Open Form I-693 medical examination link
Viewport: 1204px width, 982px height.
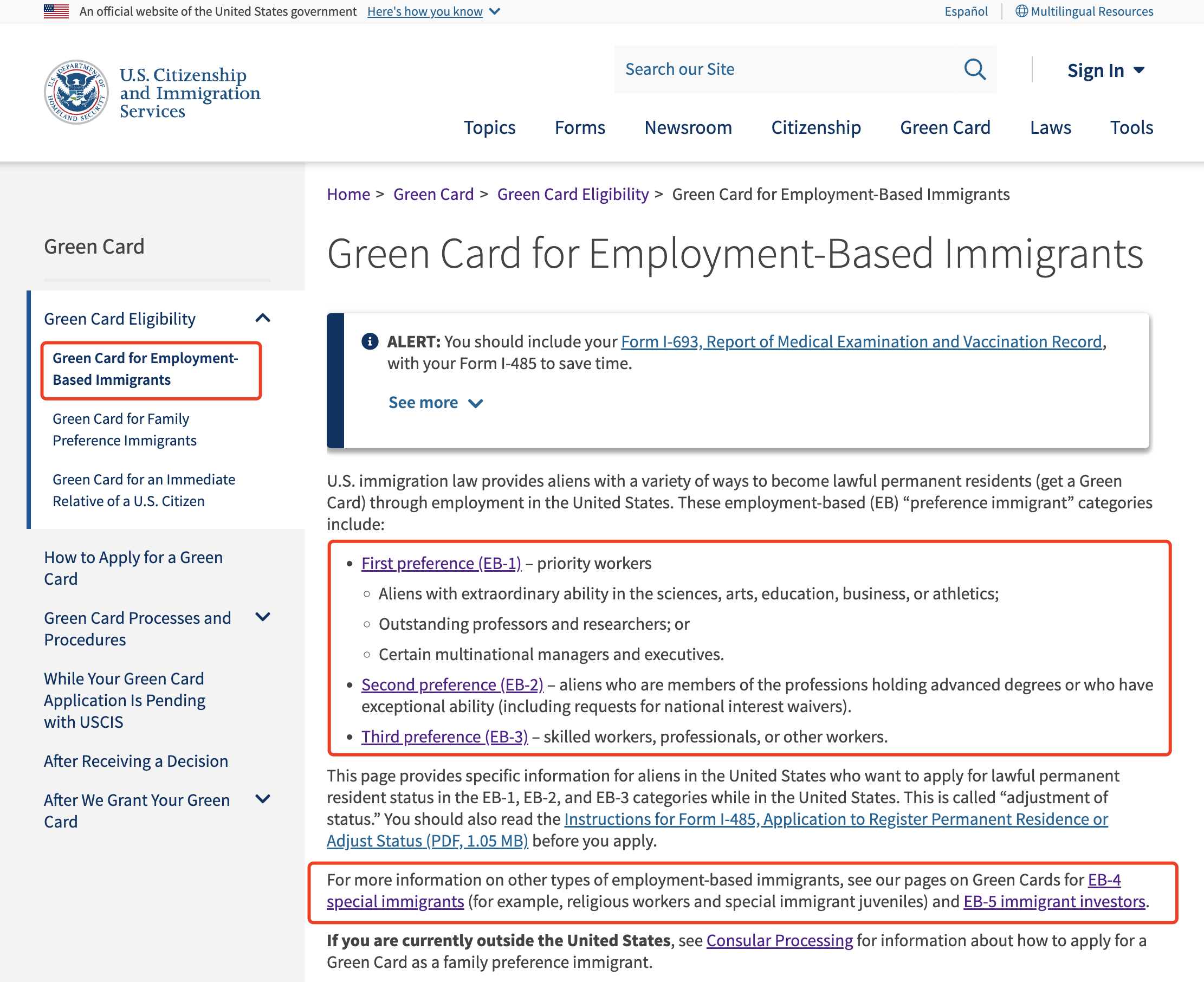(862, 341)
